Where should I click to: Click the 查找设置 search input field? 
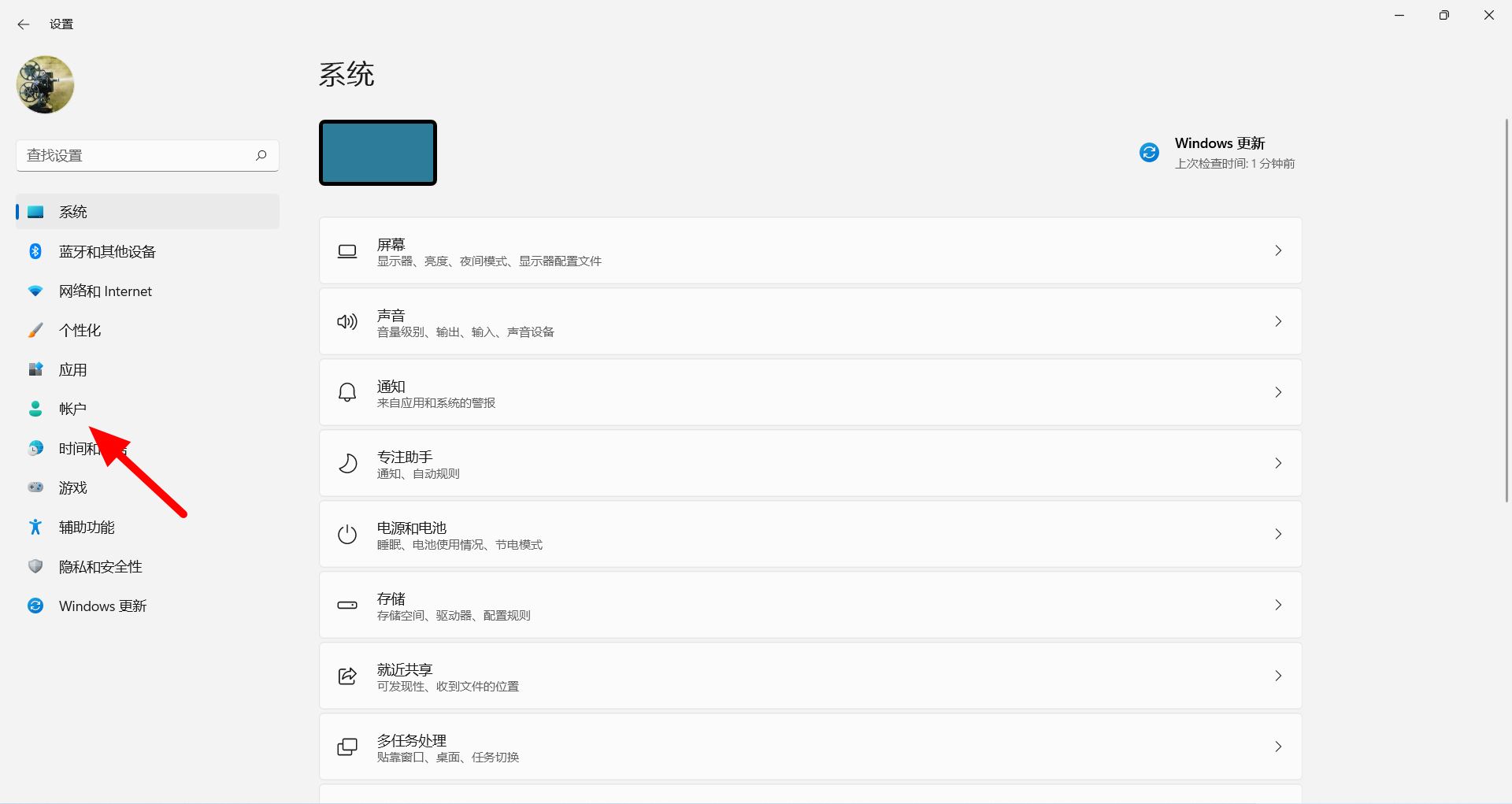134,155
